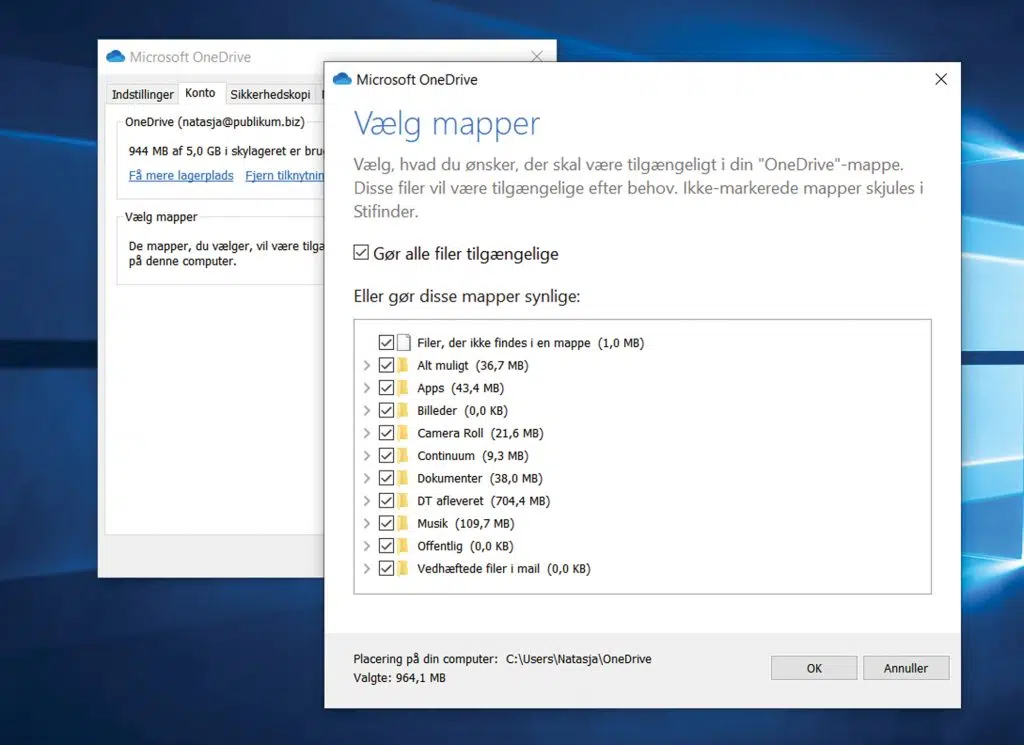1024x745 pixels.
Task: Open the Sikkerhedskopi tab in settings window
Action: (270, 94)
